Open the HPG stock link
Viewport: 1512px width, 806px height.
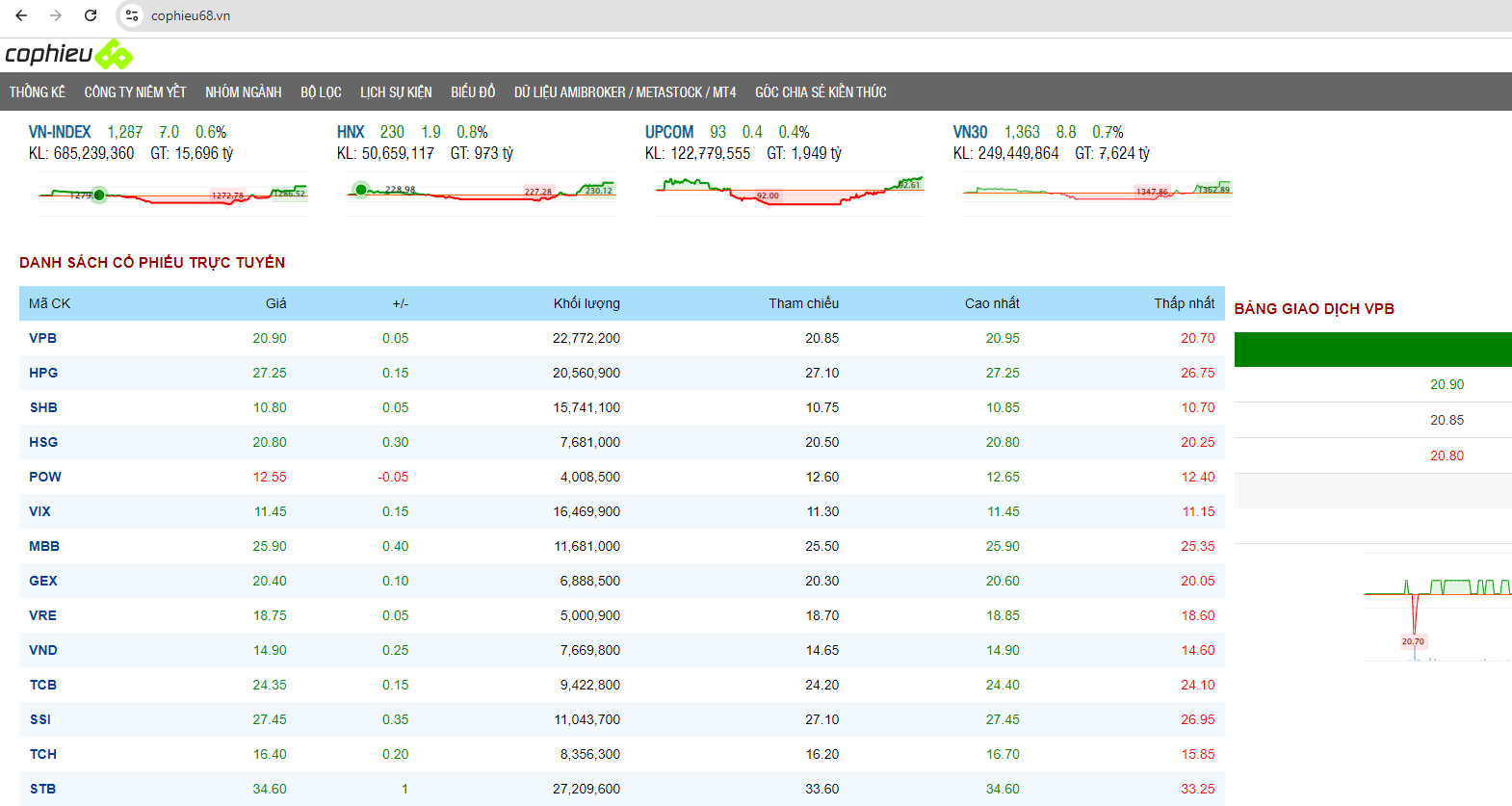click(x=43, y=373)
